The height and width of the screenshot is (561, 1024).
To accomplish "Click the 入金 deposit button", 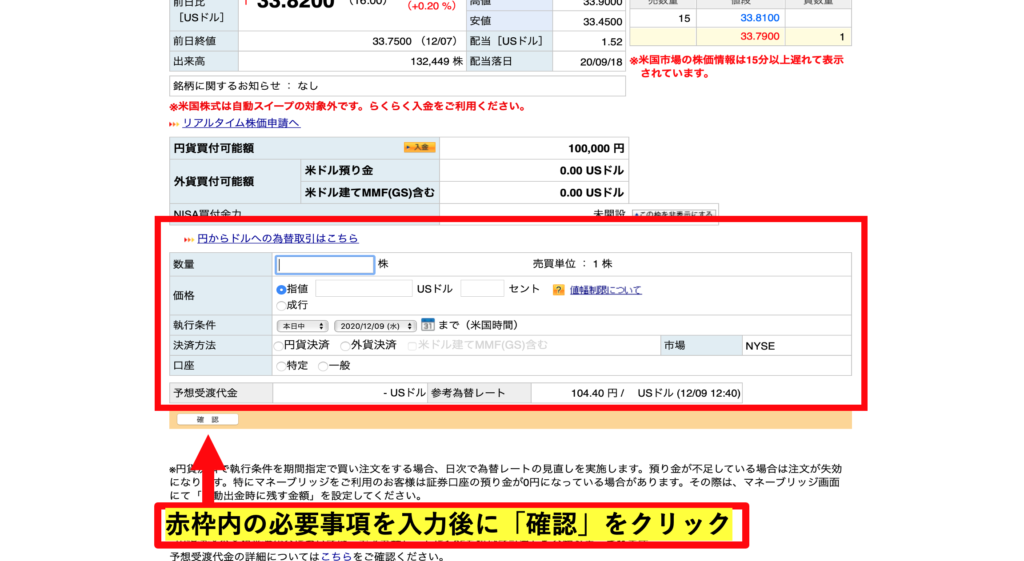I will (x=419, y=148).
